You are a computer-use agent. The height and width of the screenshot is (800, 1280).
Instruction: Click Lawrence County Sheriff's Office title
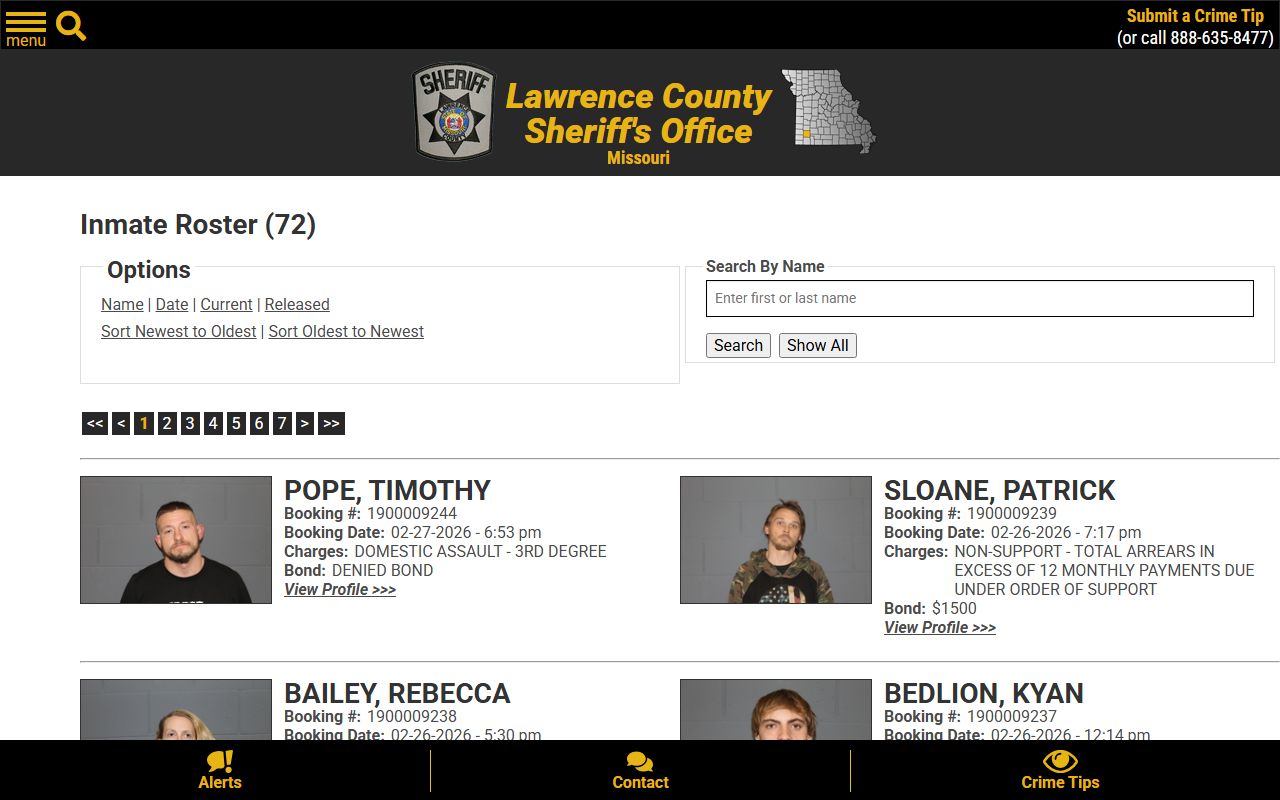(638, 114)
